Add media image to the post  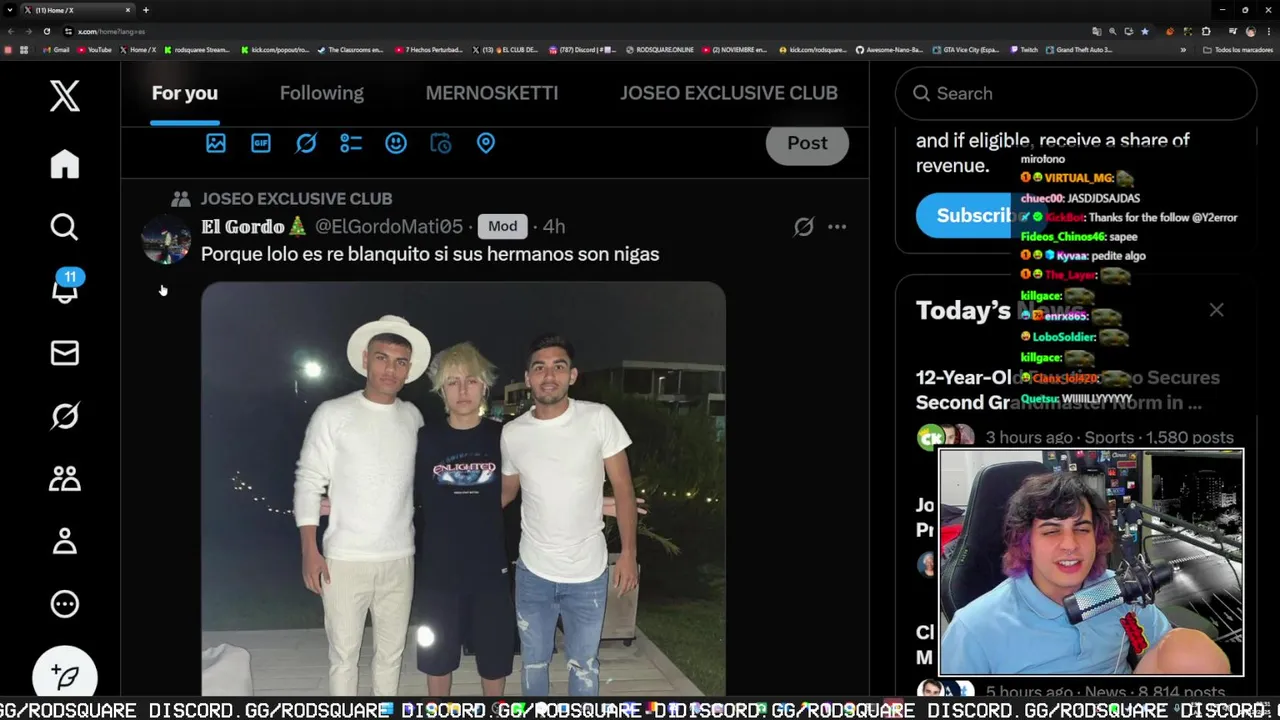tap(216, 143)
